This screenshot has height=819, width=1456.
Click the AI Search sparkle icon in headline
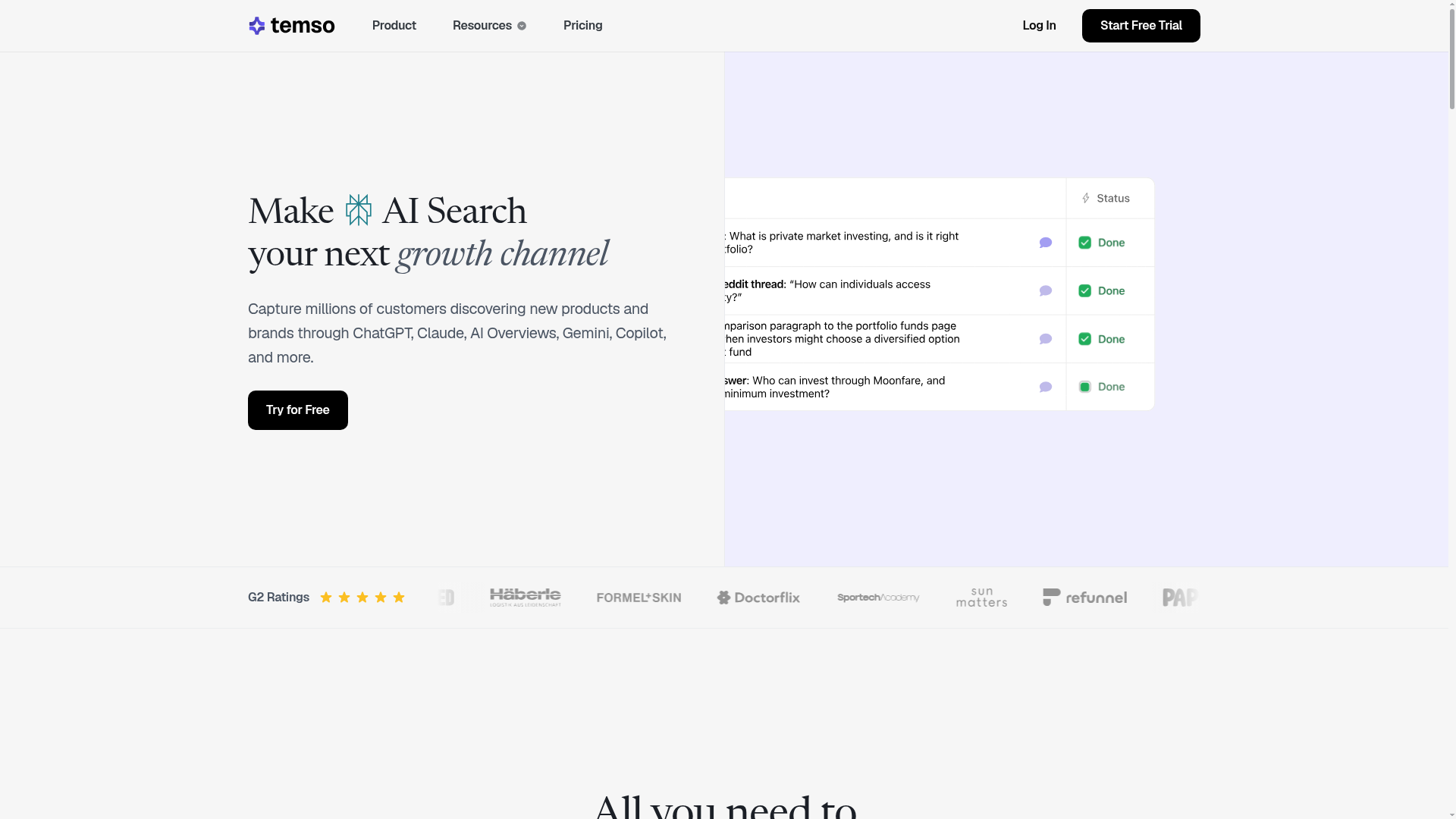tap(359, 210)
